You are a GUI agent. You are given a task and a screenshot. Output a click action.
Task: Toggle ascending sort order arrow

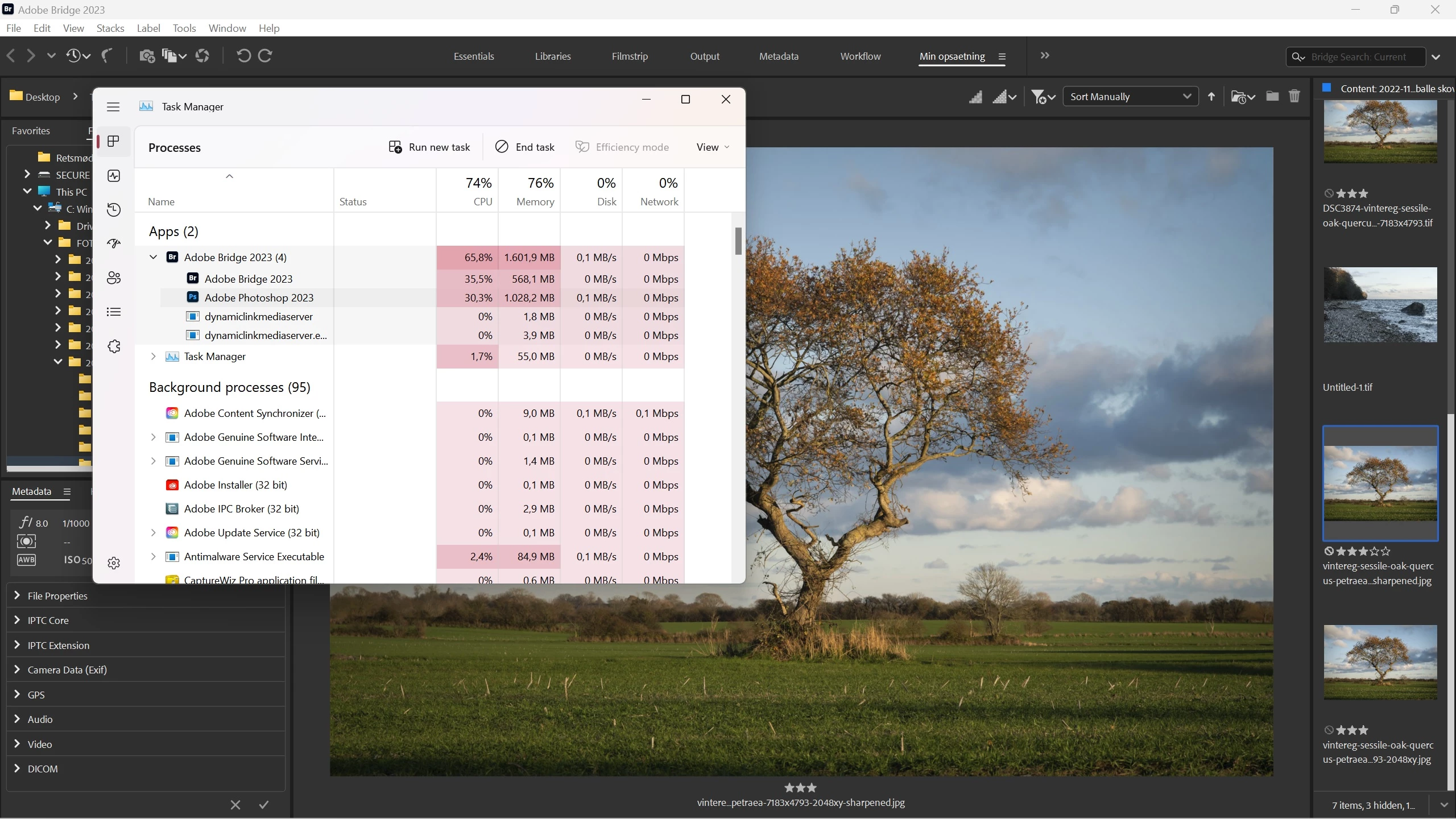pyautogui.click(x=1211, y=97)
